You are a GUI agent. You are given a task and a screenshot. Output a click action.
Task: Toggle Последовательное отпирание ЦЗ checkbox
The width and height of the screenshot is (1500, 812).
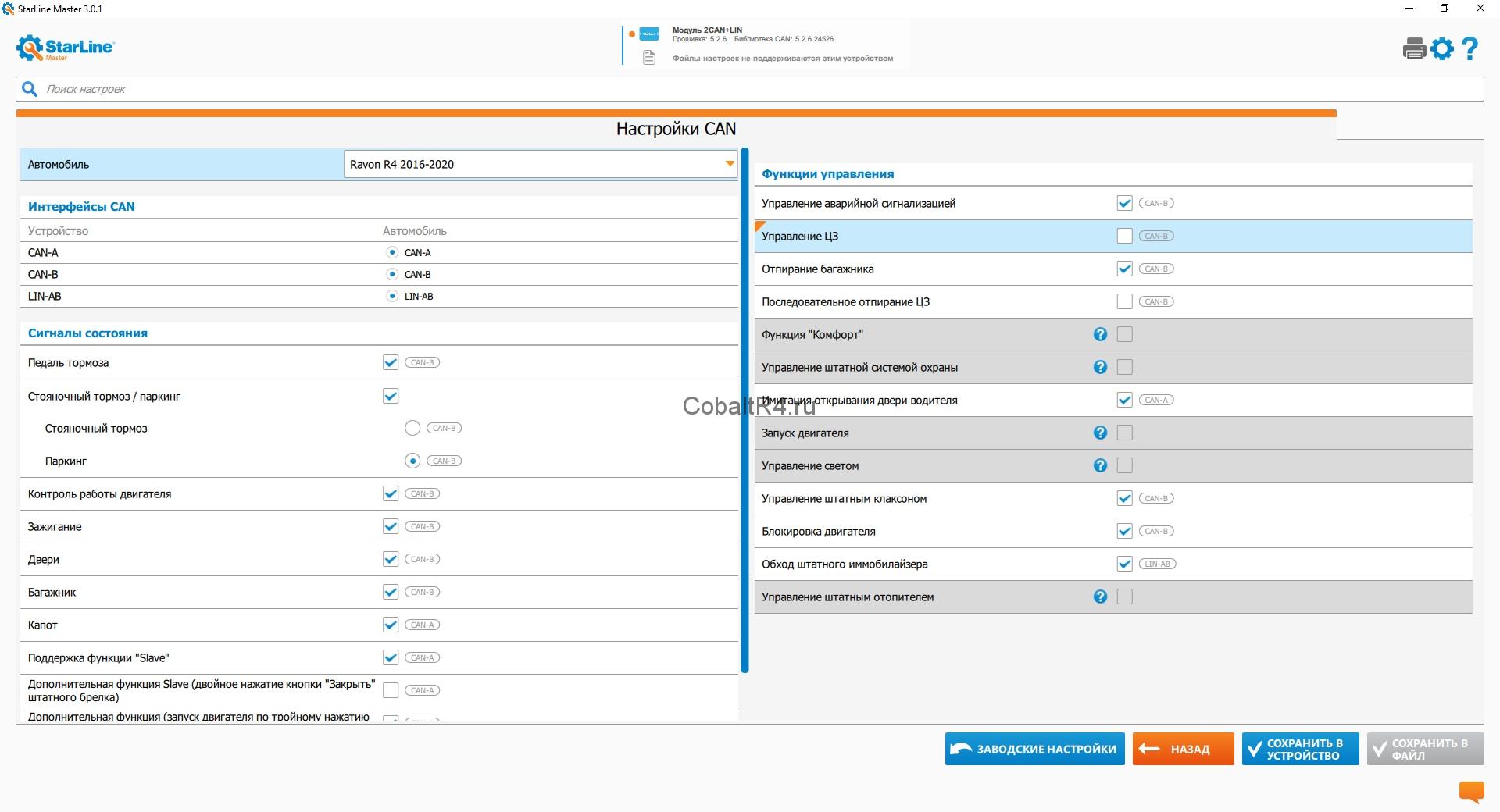tap(1124, 301)
